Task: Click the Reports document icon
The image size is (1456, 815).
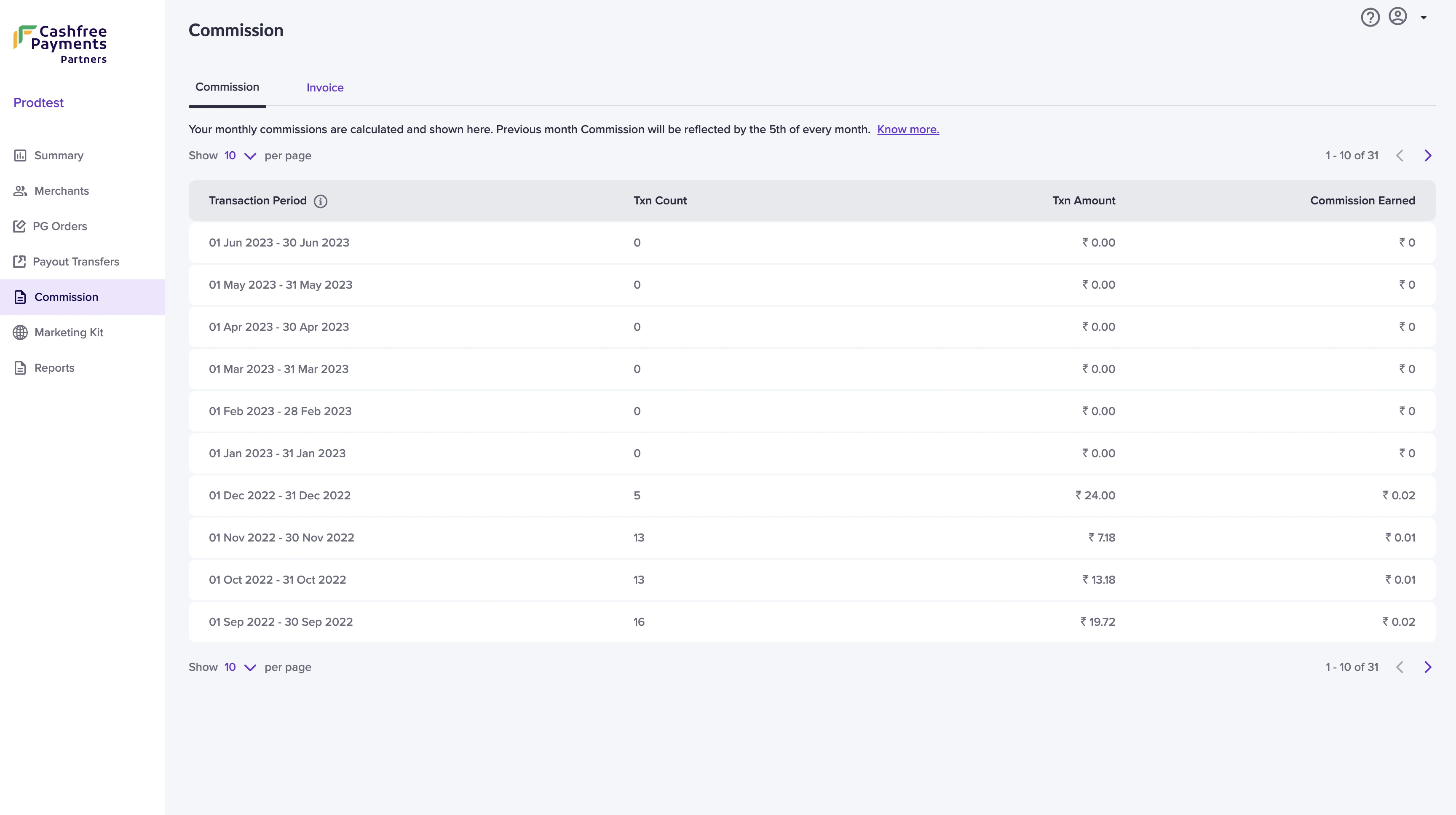Action: 20,368
